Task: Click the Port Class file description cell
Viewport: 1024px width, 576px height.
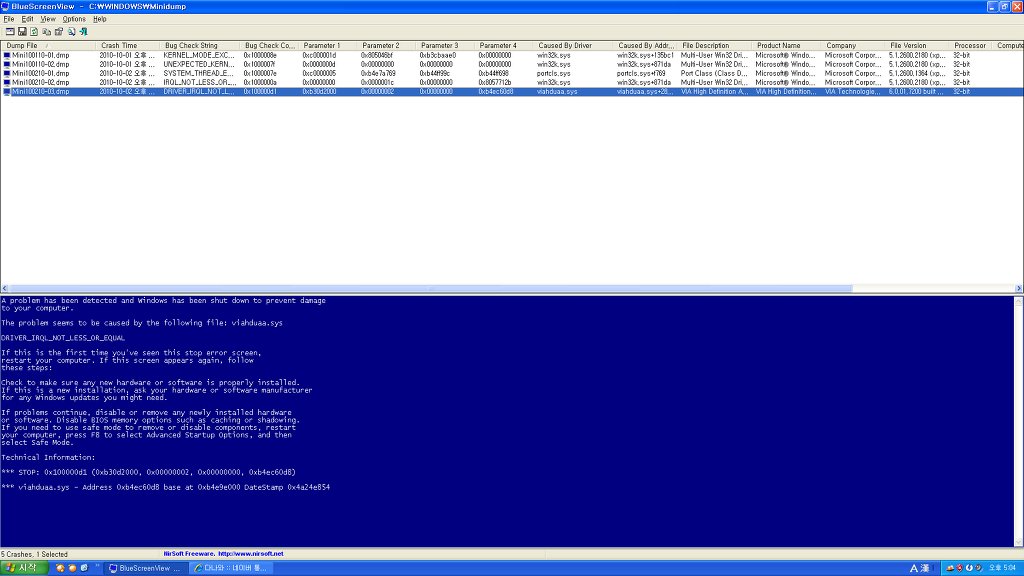Action: pos(714,74)
